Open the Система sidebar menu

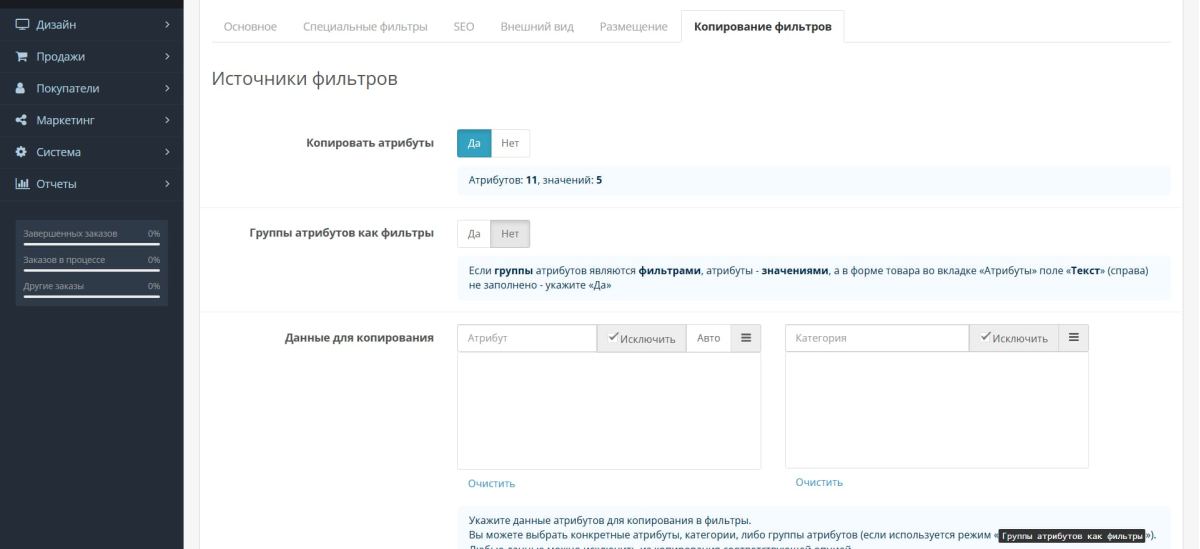pos(92,152)
